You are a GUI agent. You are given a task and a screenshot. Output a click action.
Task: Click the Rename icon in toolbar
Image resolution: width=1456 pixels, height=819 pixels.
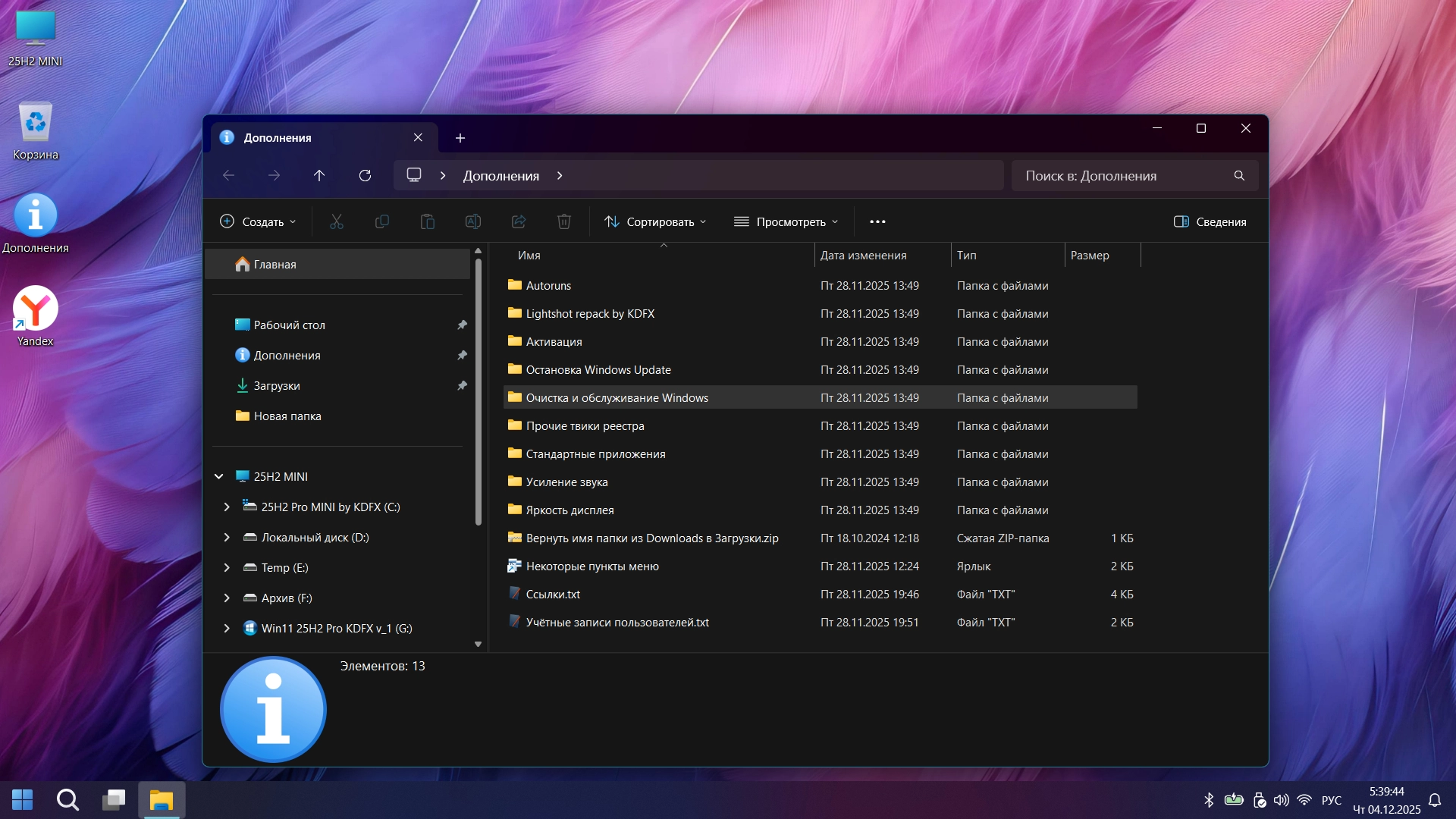472,221
